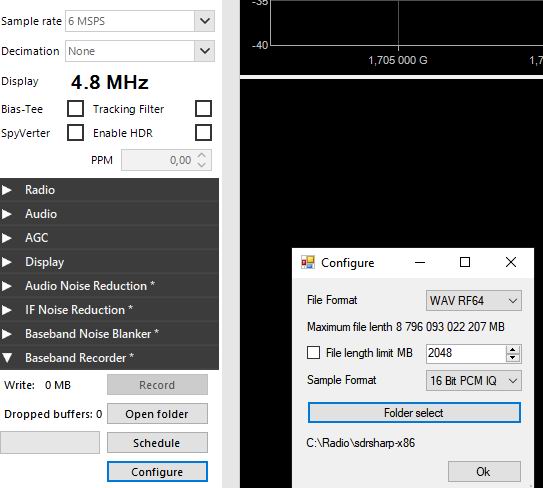Expand the Display panel triangle
Screen dimensions: 543x488
coord(7,262)
